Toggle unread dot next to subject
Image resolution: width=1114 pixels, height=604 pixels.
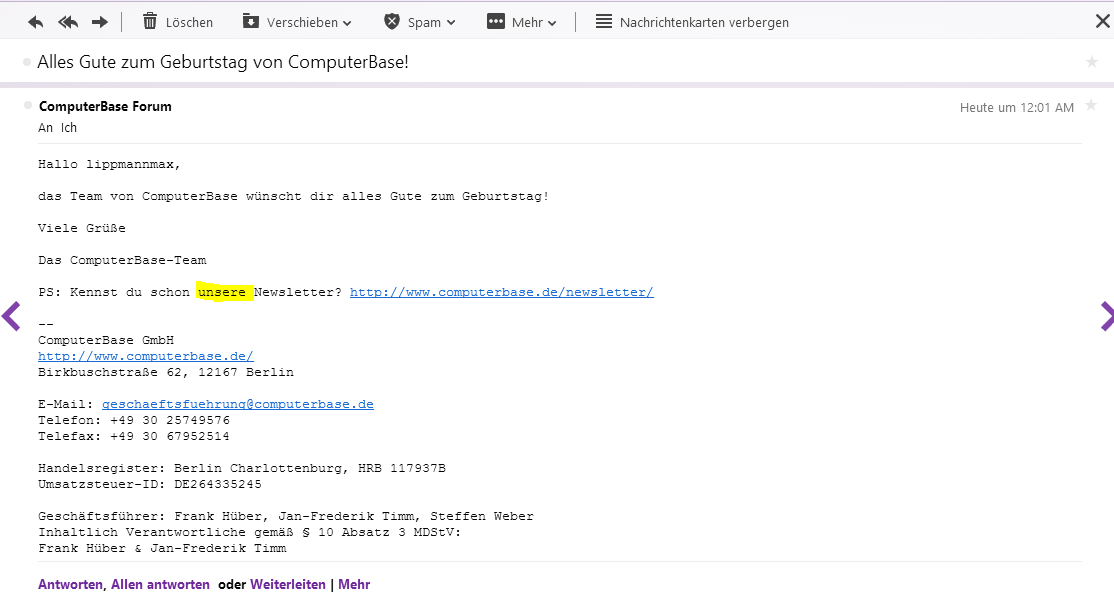point(27,62)
